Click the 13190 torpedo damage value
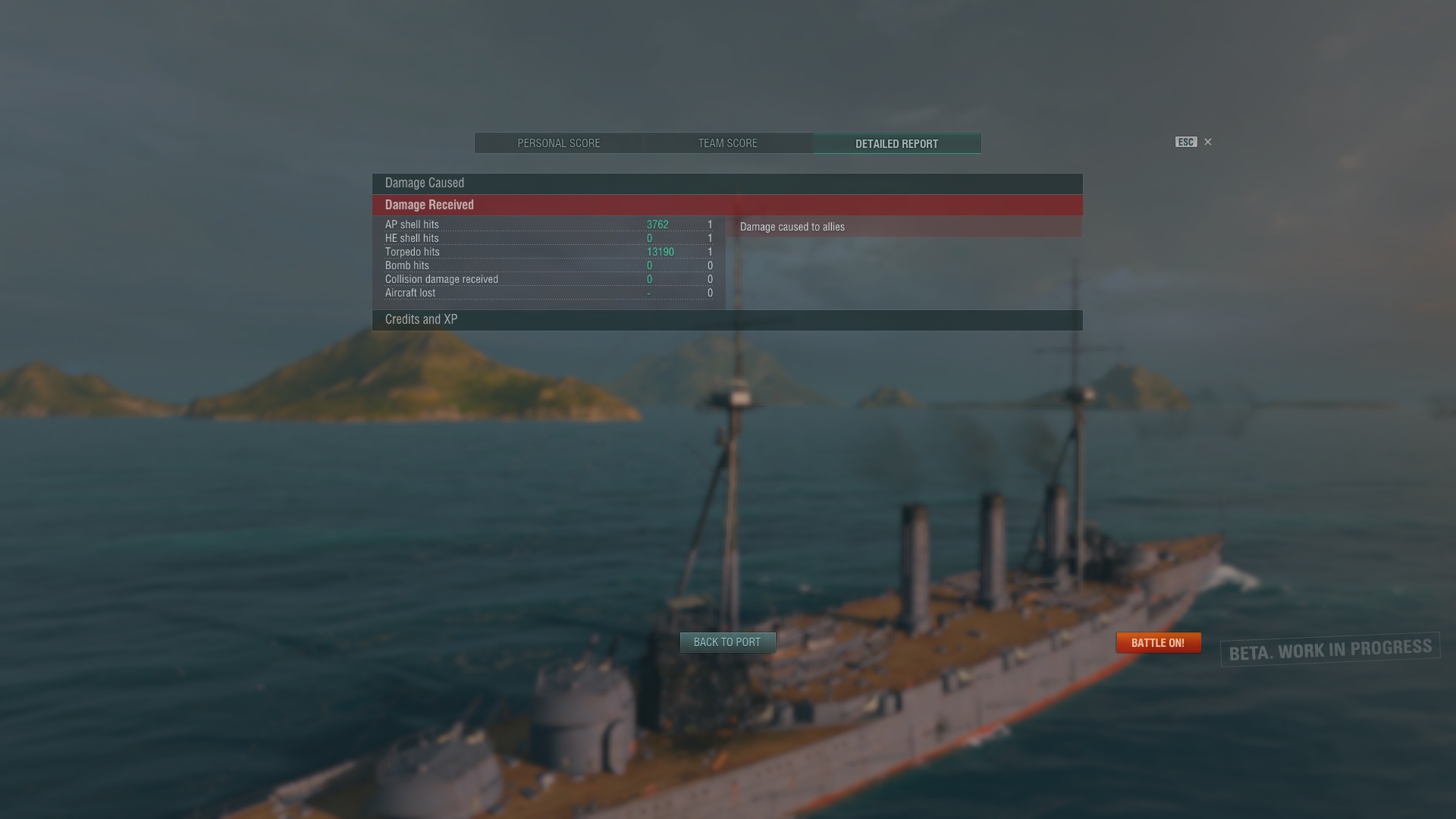1456x819 pixels. point(661,252)
